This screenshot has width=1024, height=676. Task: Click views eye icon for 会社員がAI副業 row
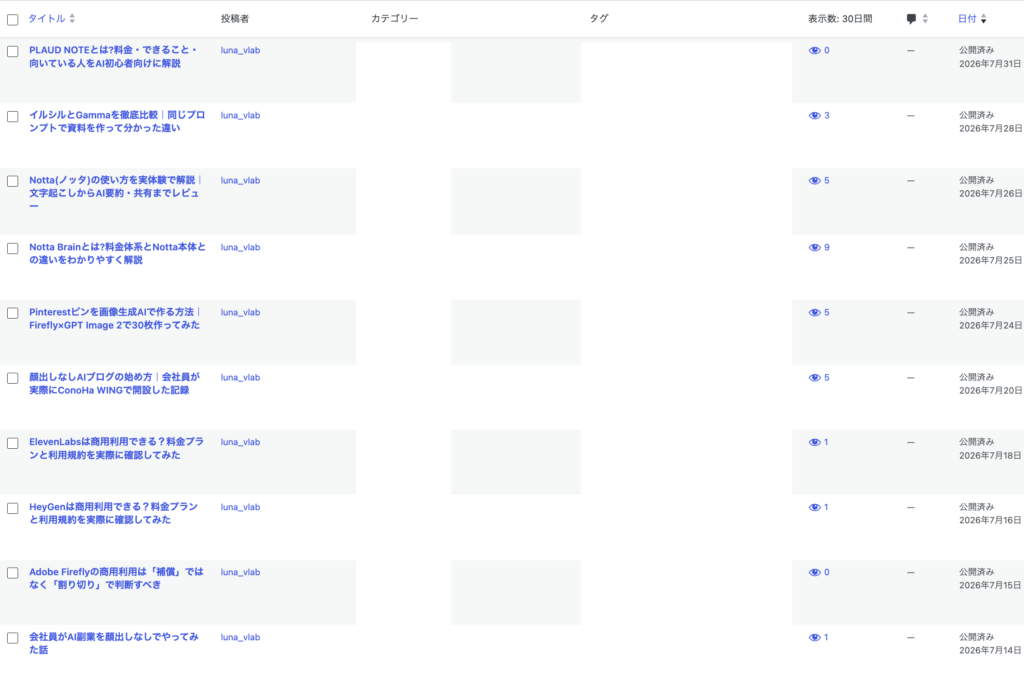coord(814,637)
